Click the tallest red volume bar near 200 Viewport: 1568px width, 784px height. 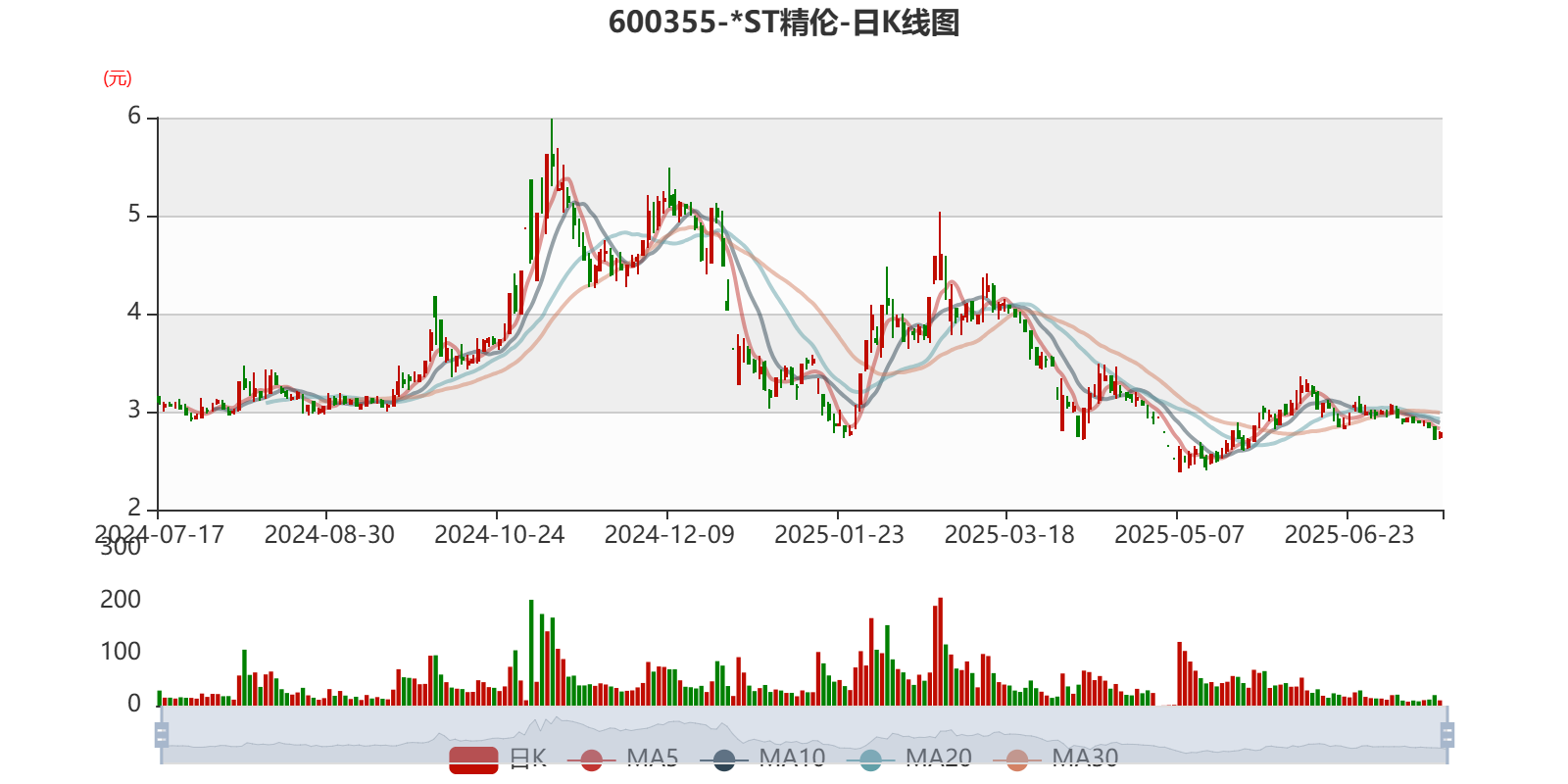(x=940, y=652)
